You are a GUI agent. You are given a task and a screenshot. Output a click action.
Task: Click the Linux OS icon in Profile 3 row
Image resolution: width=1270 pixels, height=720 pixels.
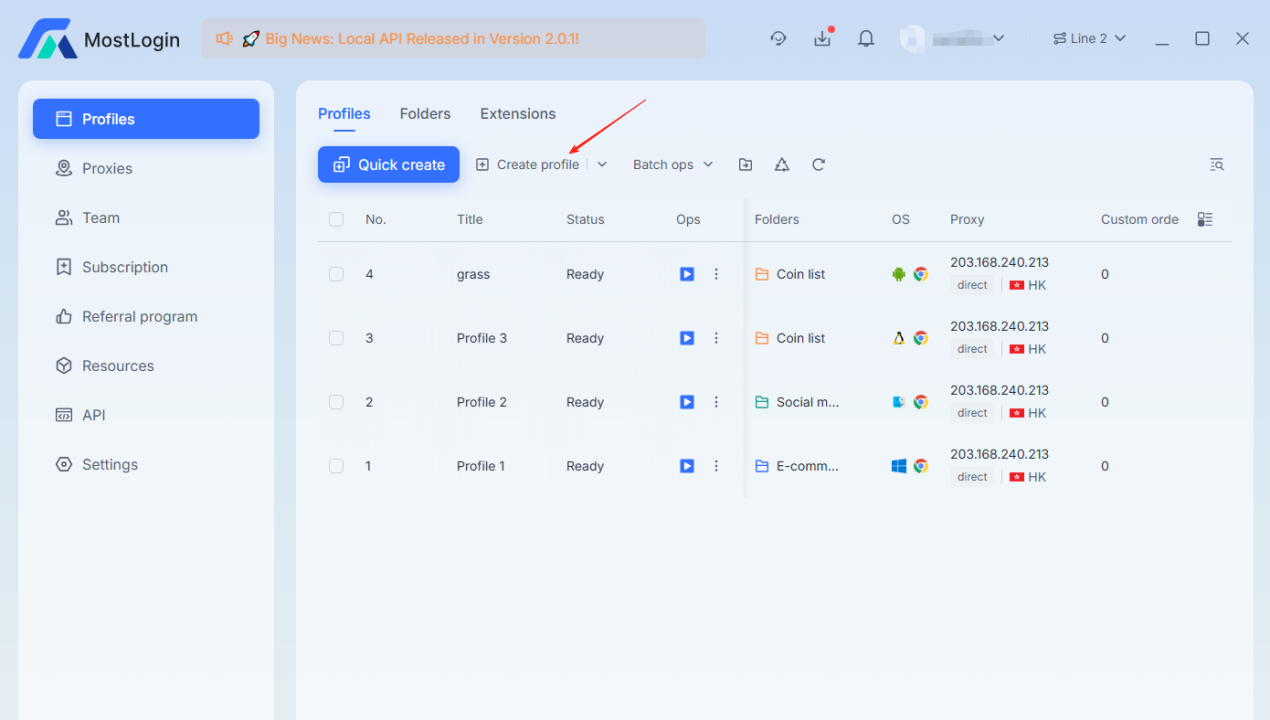tap(899, 338)
